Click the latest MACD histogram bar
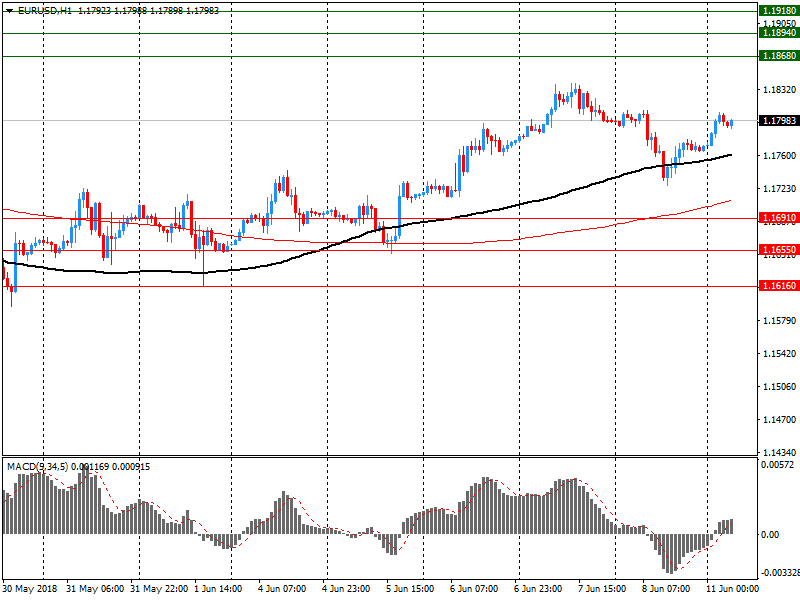The image size is (800, 600). 732,527
